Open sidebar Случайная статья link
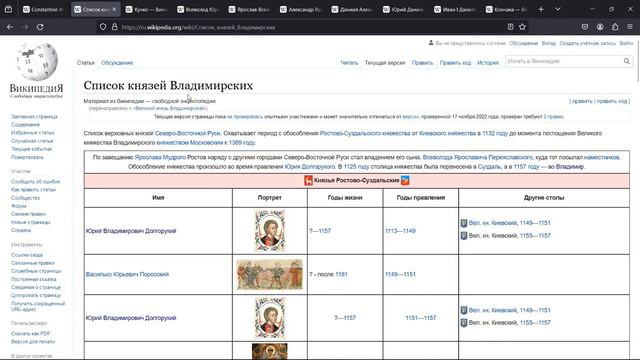The height and width of the screenshot is (360, 640). [x=32, y=141]
